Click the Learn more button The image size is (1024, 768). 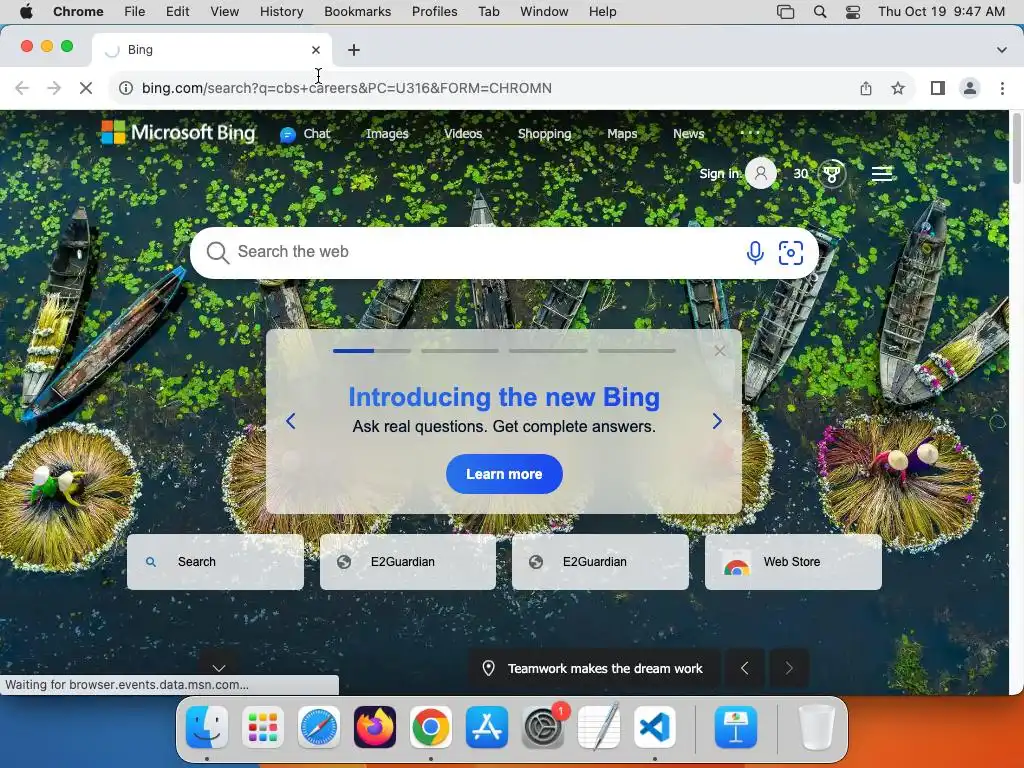point(504,474)
